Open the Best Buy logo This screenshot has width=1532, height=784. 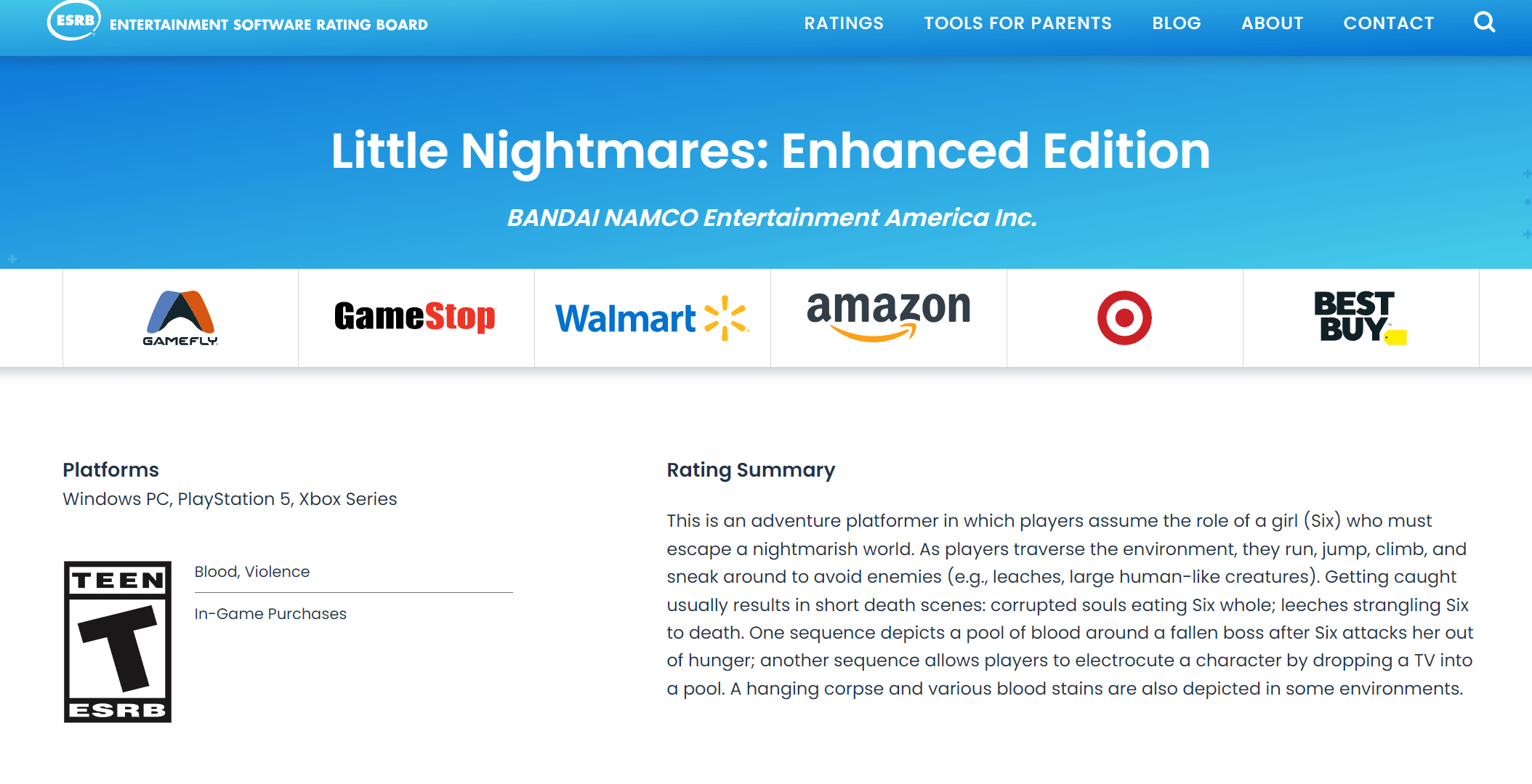coord(1360,317)
